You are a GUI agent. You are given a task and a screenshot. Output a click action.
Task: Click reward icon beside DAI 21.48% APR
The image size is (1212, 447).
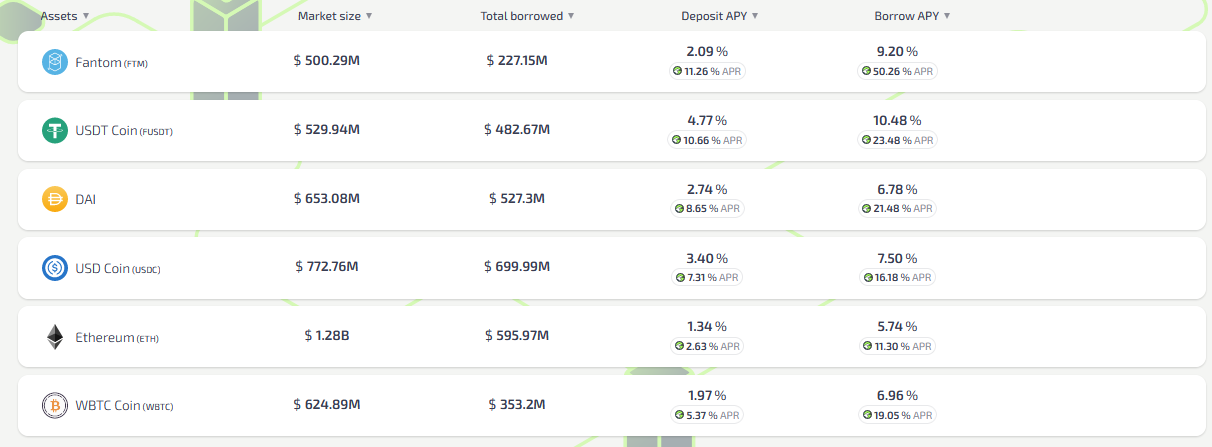click(867, 208)
